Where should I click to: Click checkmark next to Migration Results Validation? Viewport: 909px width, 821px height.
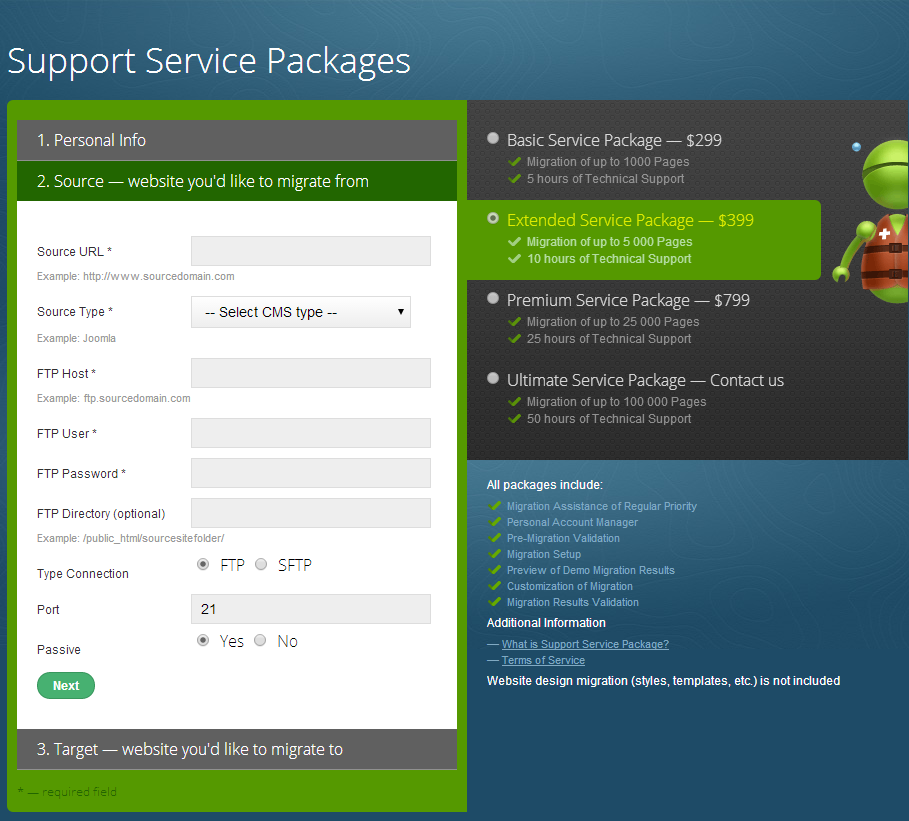495,602
